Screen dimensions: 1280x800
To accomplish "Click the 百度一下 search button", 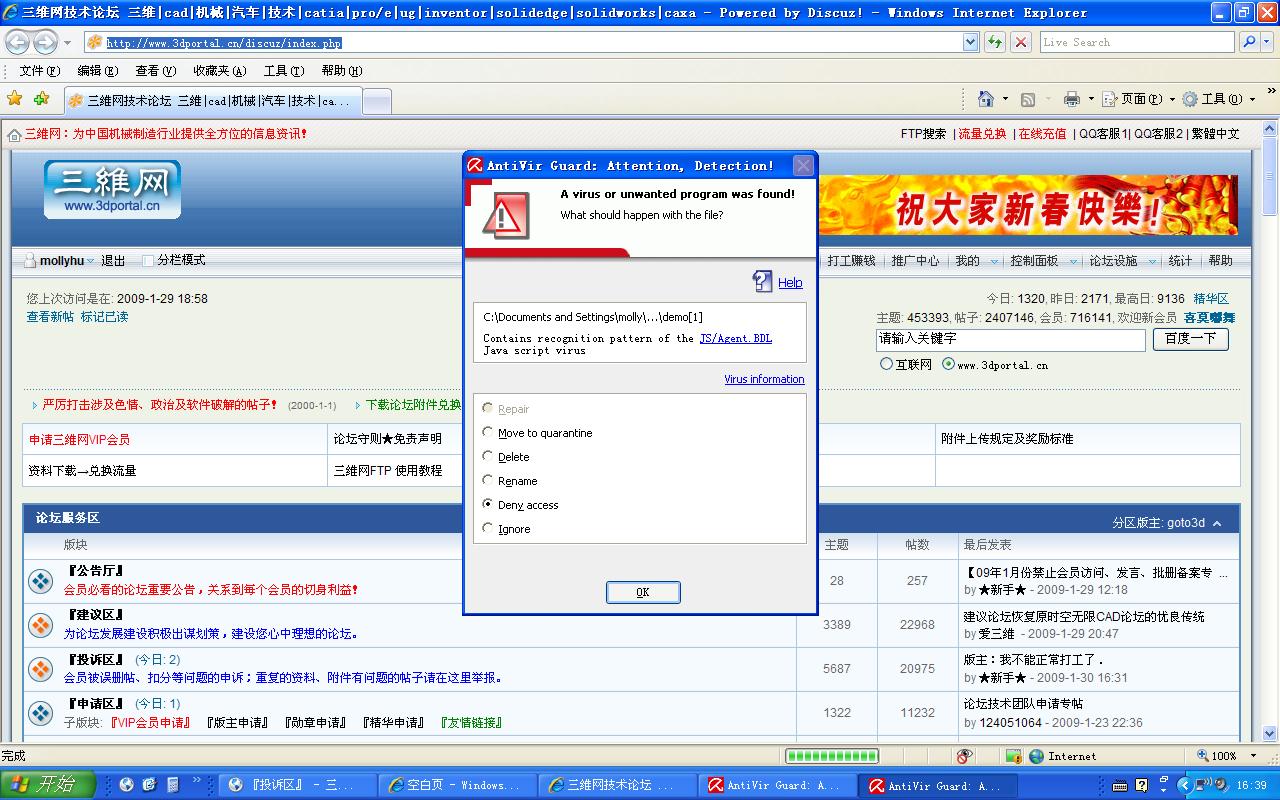I will pyautogui.click(x=1191, y=339).
